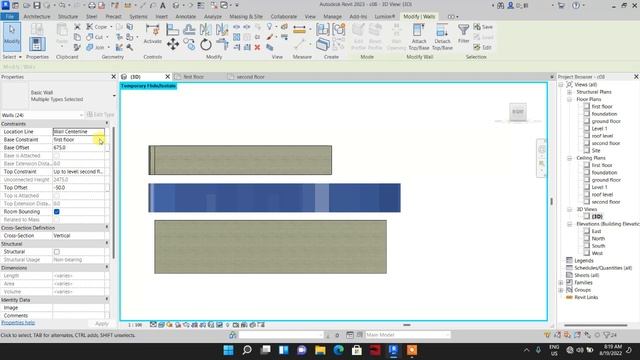
Task: Open the selection Filter tool
Action: click(x=464, y=33)
